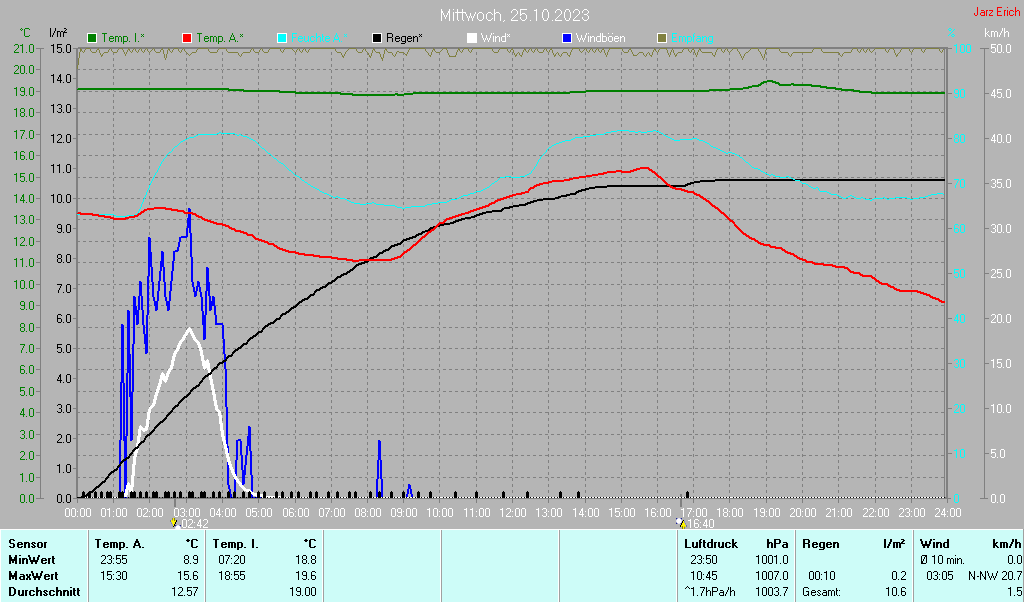The height and width of the screenshot is (602, 1024).
Task: Click the Regen legend label text
Action: 405,38
